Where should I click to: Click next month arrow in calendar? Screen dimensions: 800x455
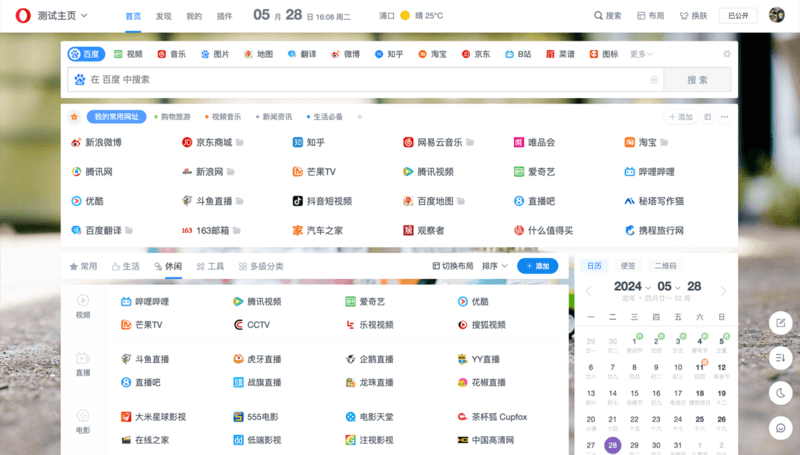pyautogui.click(x=723, y=291)
